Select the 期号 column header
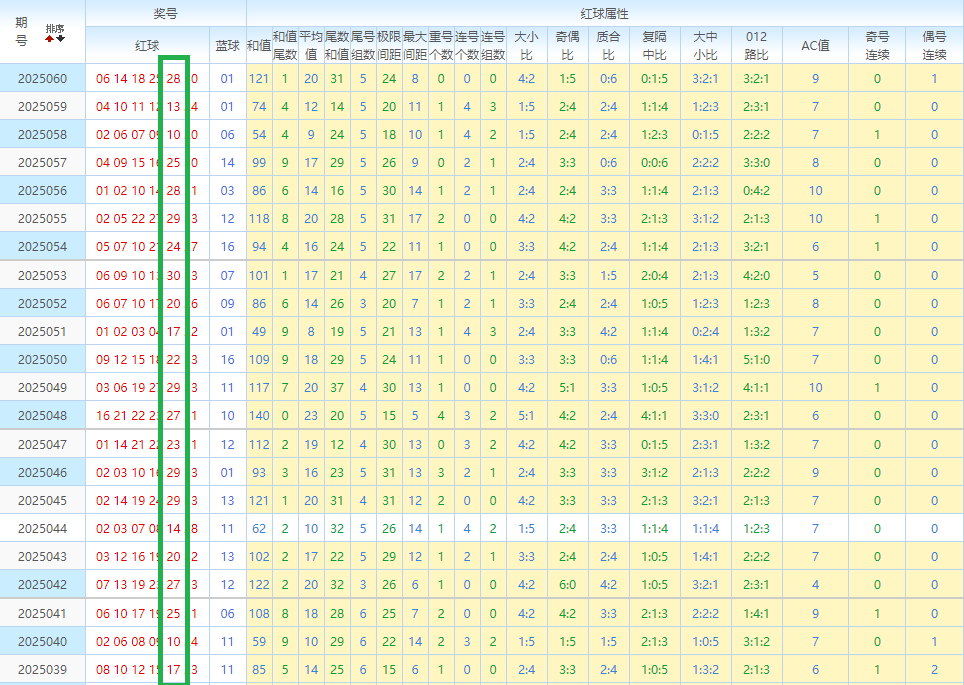 click(22, 32)
